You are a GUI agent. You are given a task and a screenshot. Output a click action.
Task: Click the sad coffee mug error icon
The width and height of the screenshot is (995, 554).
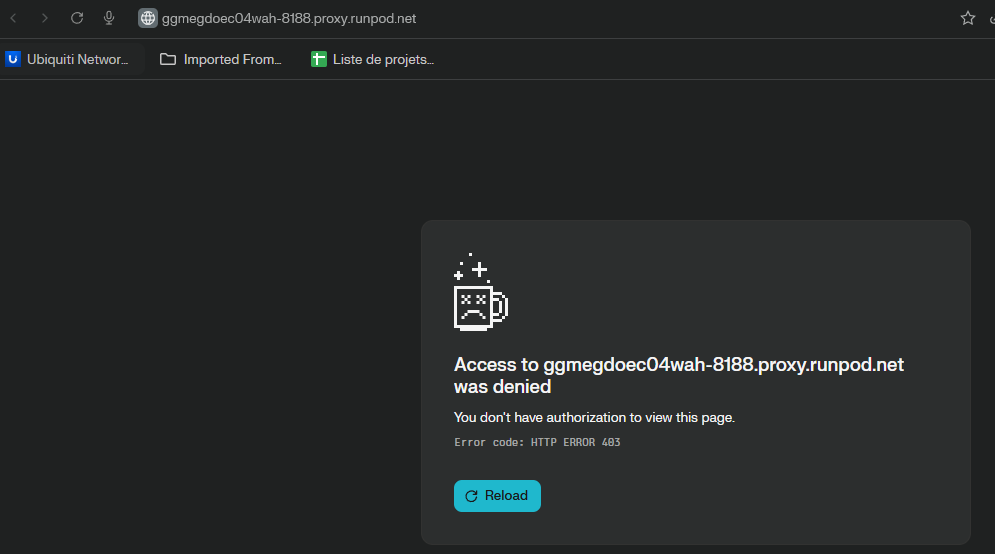coord(480,293)
